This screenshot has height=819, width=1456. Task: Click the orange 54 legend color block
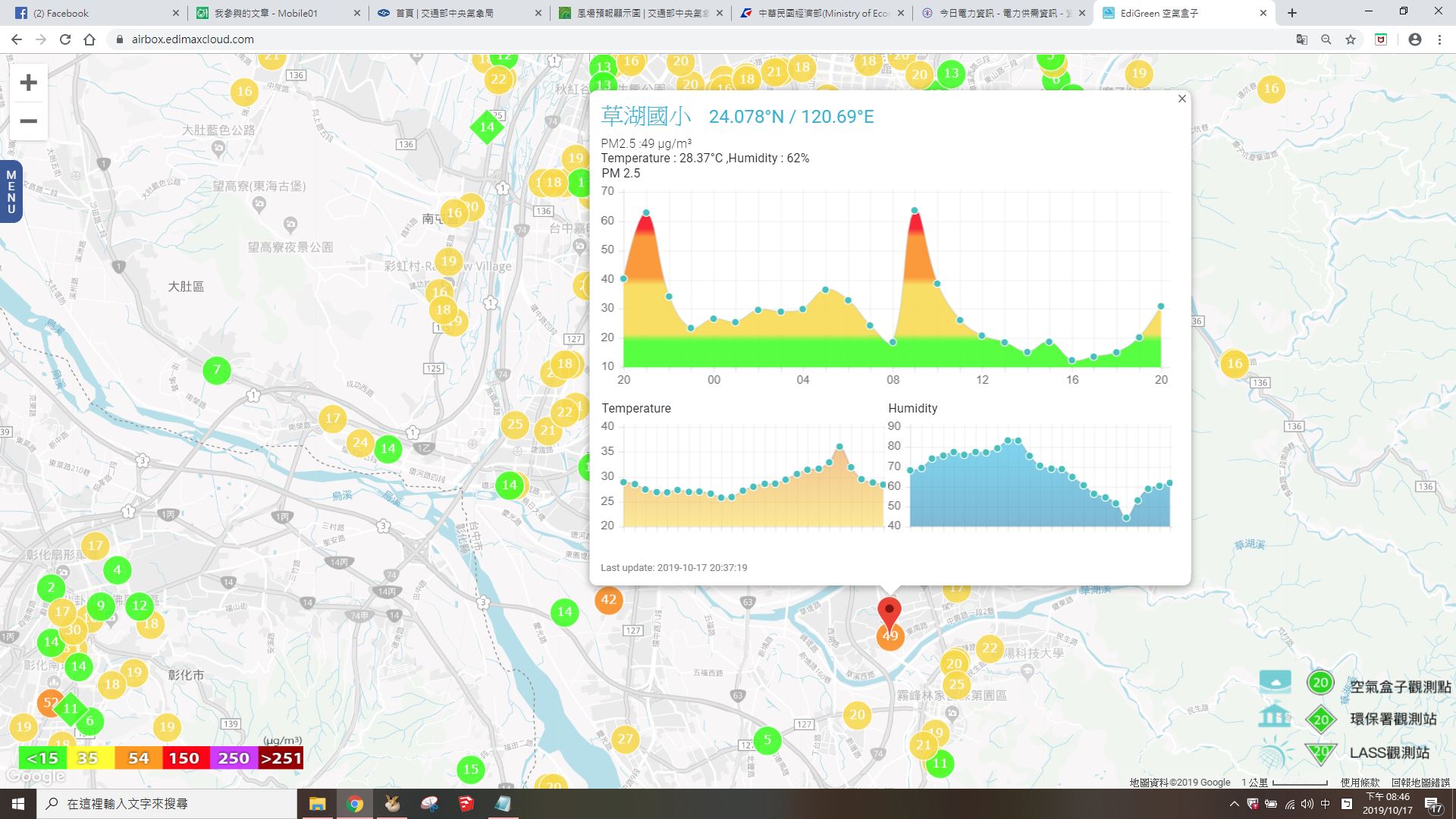coord(138,758)
